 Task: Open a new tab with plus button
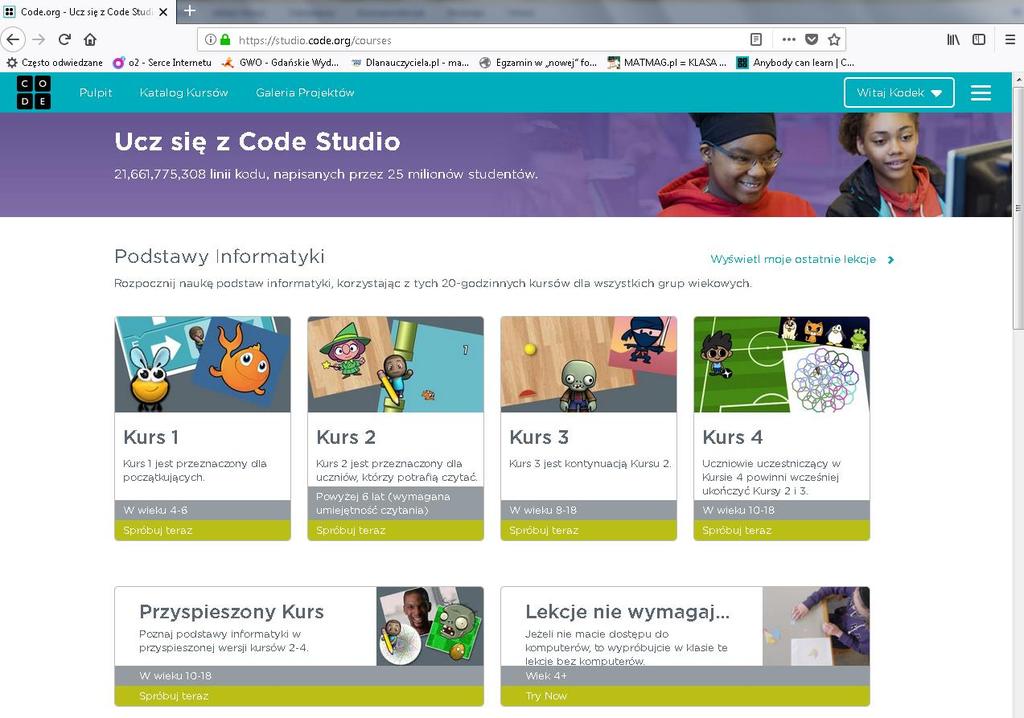(189, 10)
